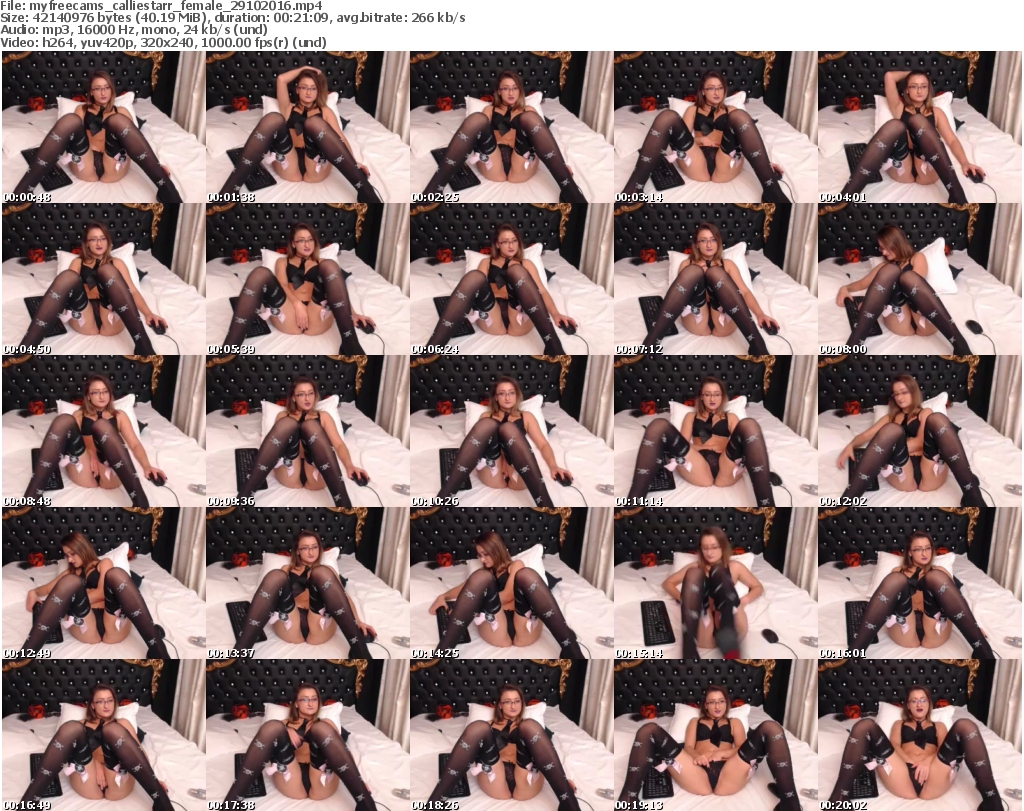This screenshot has width=1024, height=811.
Task: Open the frame stamped 00:09:36
Action: point(308,432)
